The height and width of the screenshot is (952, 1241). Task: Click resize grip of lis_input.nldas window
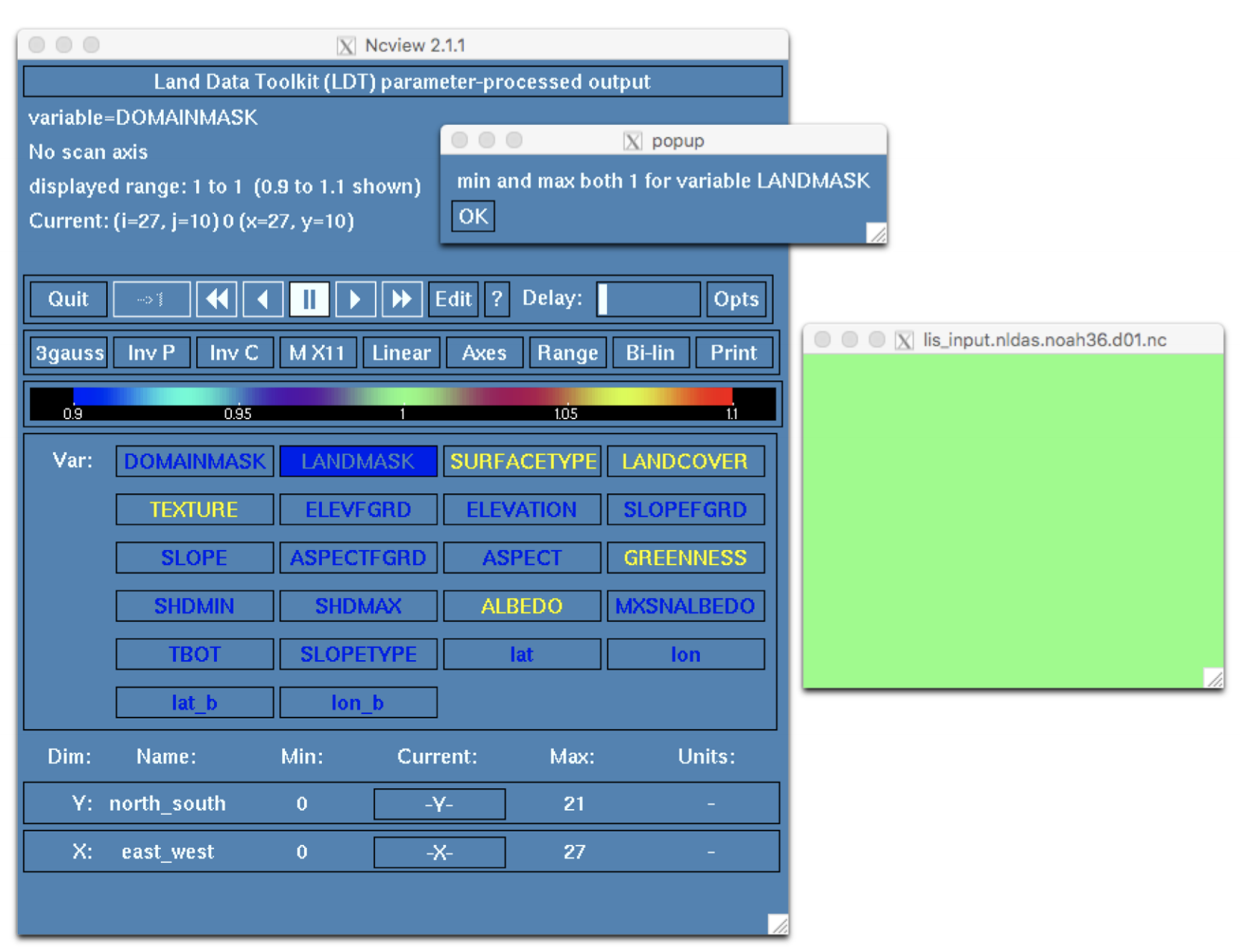coord(1214,678)
